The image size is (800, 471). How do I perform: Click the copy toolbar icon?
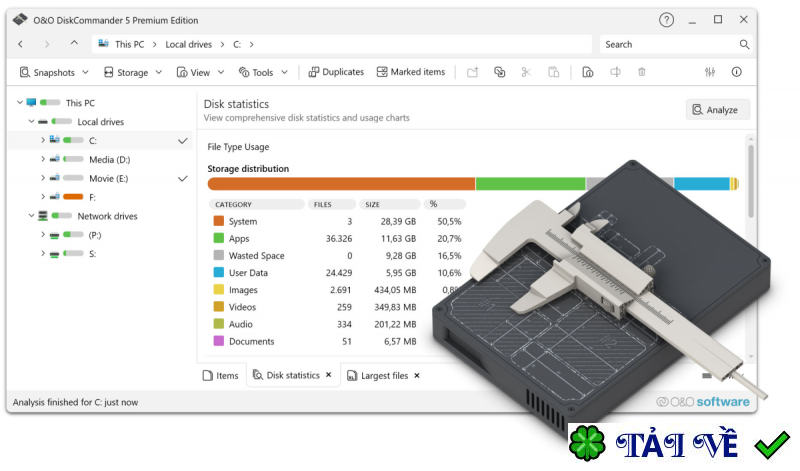[x=499, y=72]
